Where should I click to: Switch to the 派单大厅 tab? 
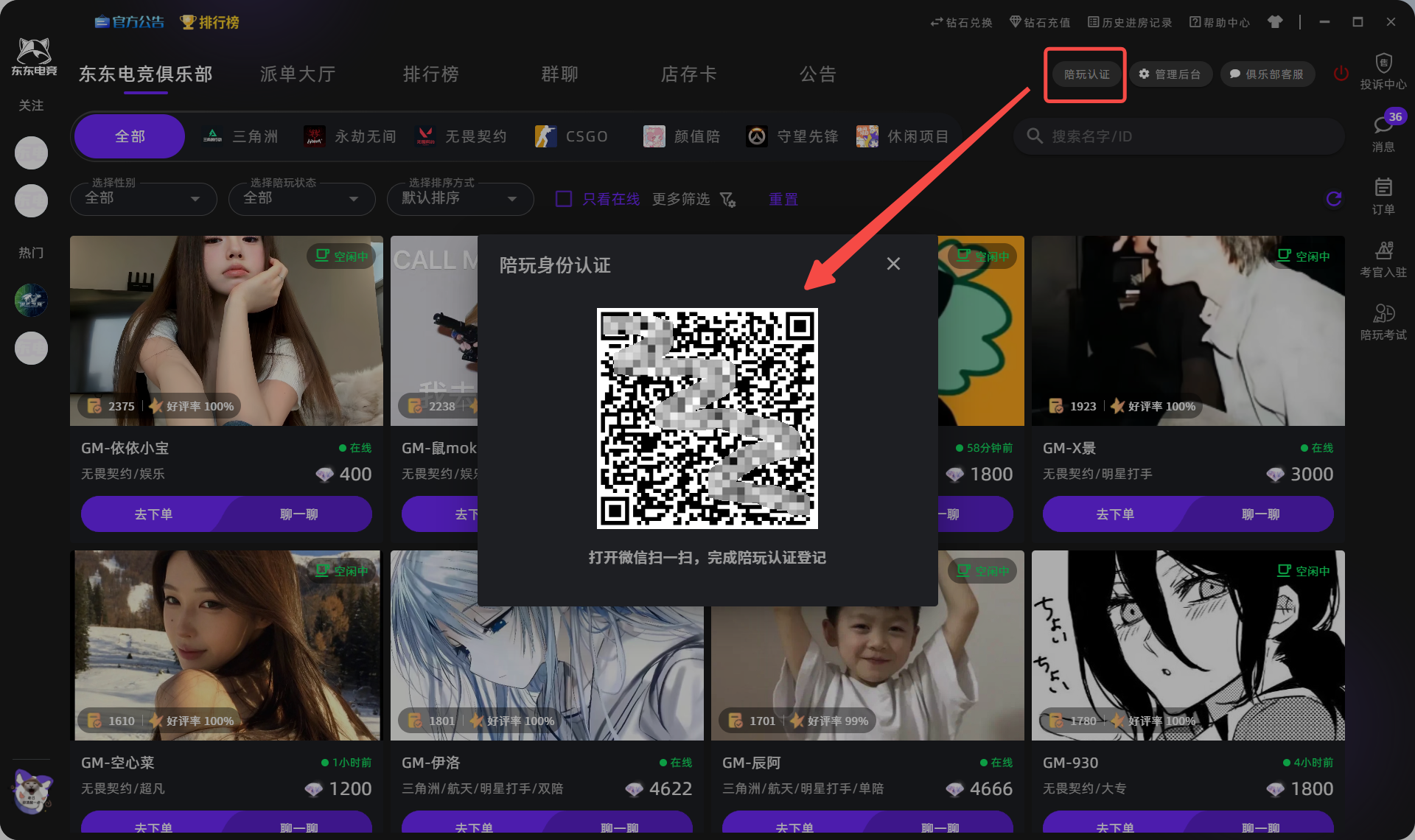point(298,74)
